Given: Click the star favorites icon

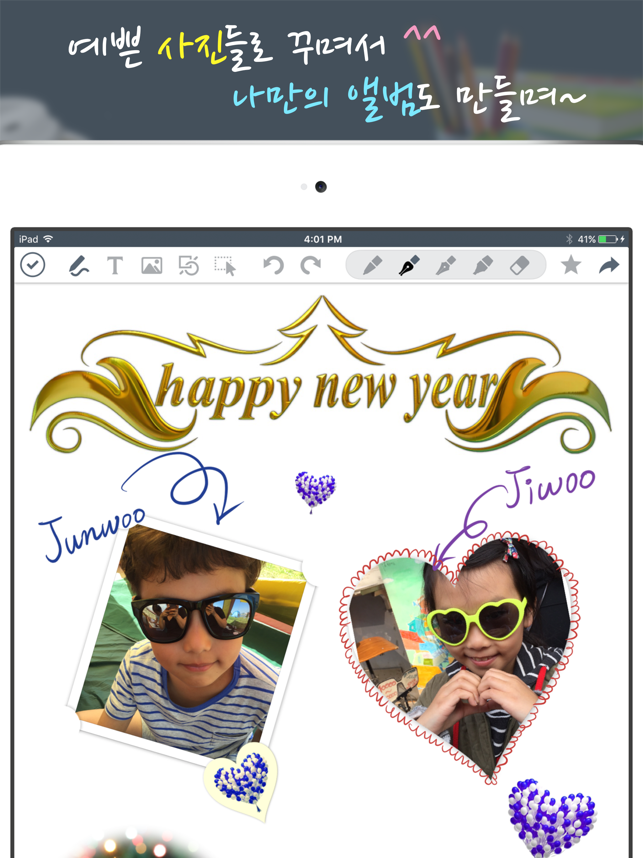Looking at the screenshot, I should (571, 265).
